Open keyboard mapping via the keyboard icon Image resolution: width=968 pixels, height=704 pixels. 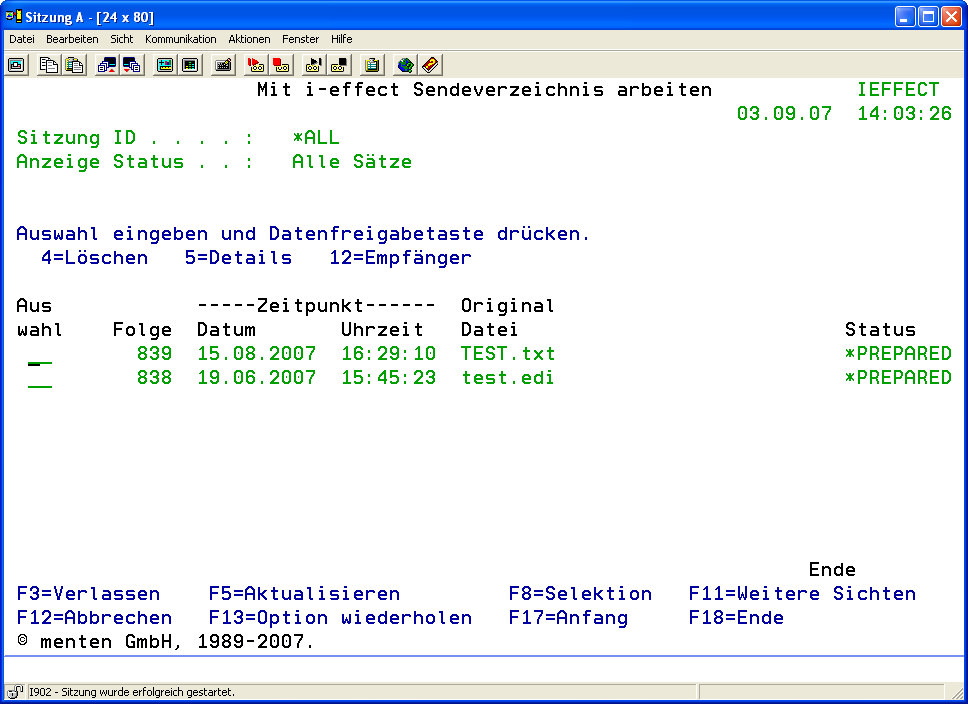(x=223, y=65)
